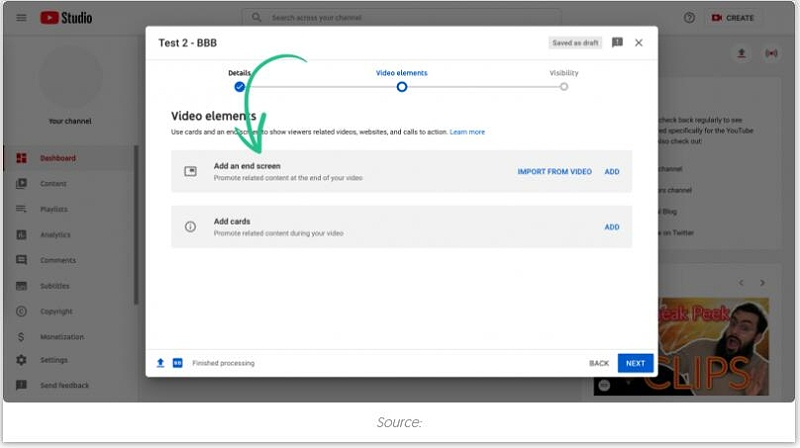This screenshot has width=800, height=448.
Task: Open the Learn more link
Action: (467, 132)
